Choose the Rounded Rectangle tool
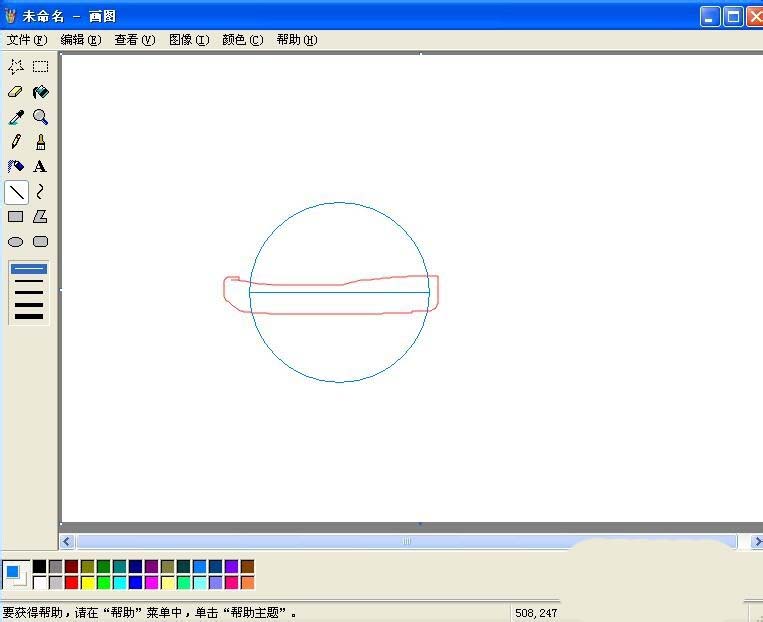Viewport: 763px width, 622px height. (40, 241)
